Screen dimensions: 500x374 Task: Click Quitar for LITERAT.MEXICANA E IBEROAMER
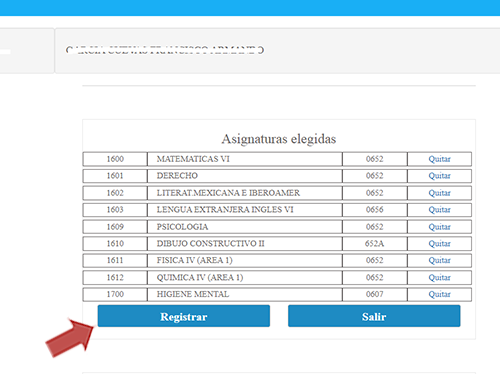pyautogui.click(x=439, y=193)
